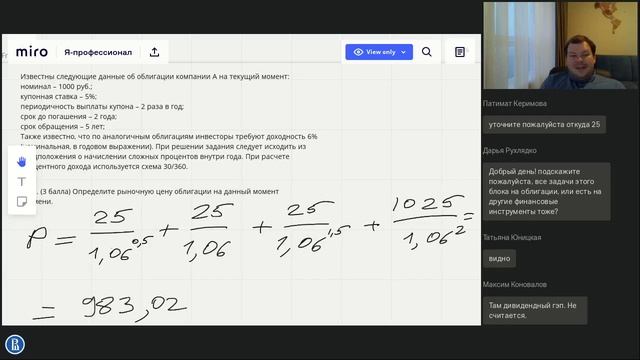Click chat message 'уточните пожалуйста откуда 25'
Screen dimensions: 640x360
(x=544, y=124)
